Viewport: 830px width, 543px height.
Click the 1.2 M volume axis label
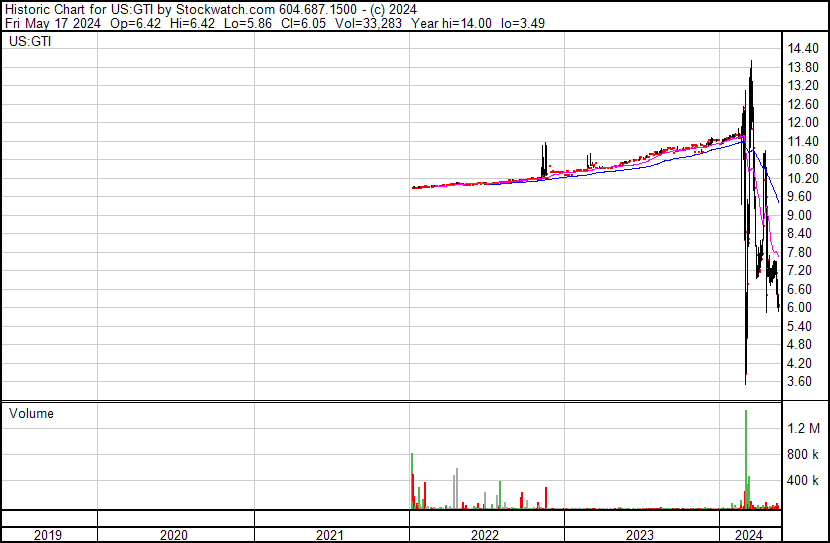(803, 428)
